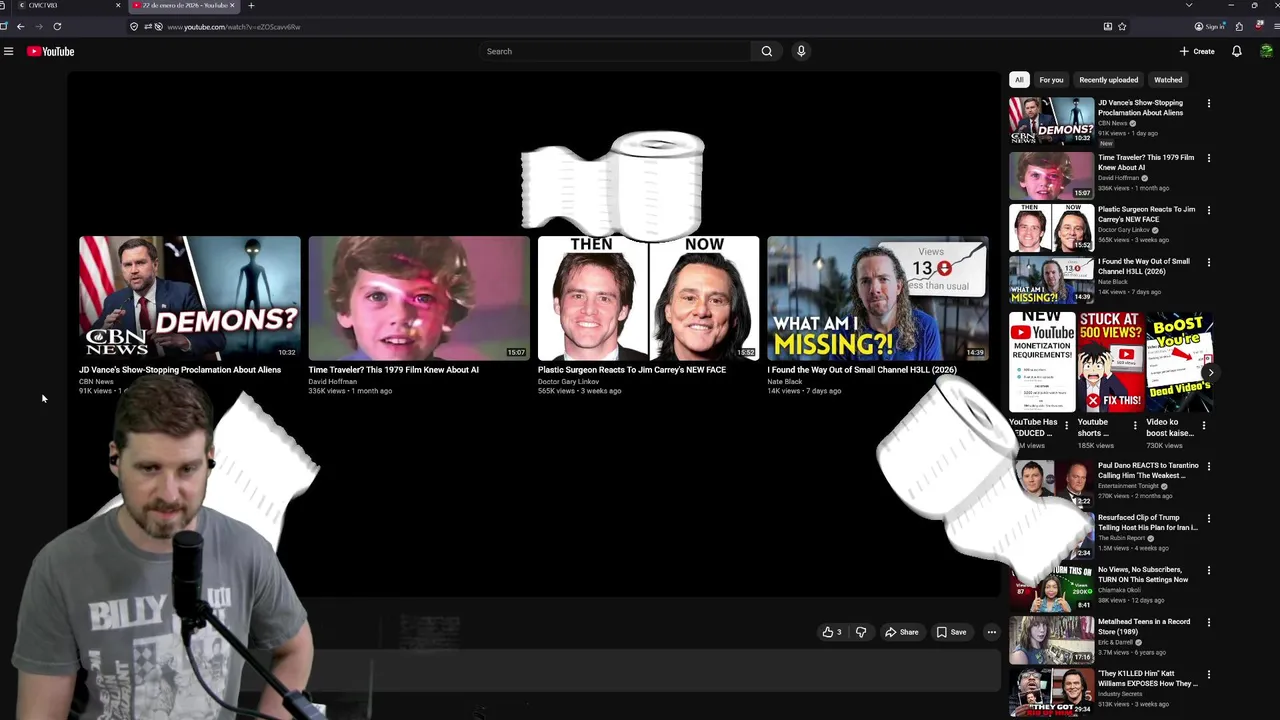Open the tracking protection shield icon
This screenshot has height=720, width=1280.
134,27
